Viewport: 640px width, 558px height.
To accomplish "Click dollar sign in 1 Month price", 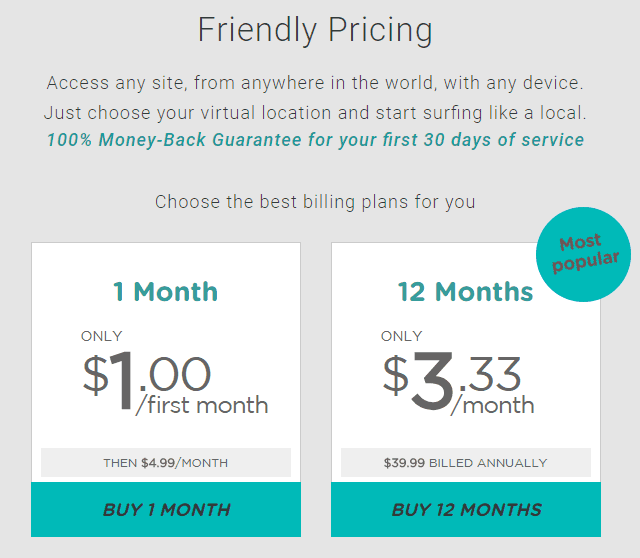I will click(x=96, y=375).
